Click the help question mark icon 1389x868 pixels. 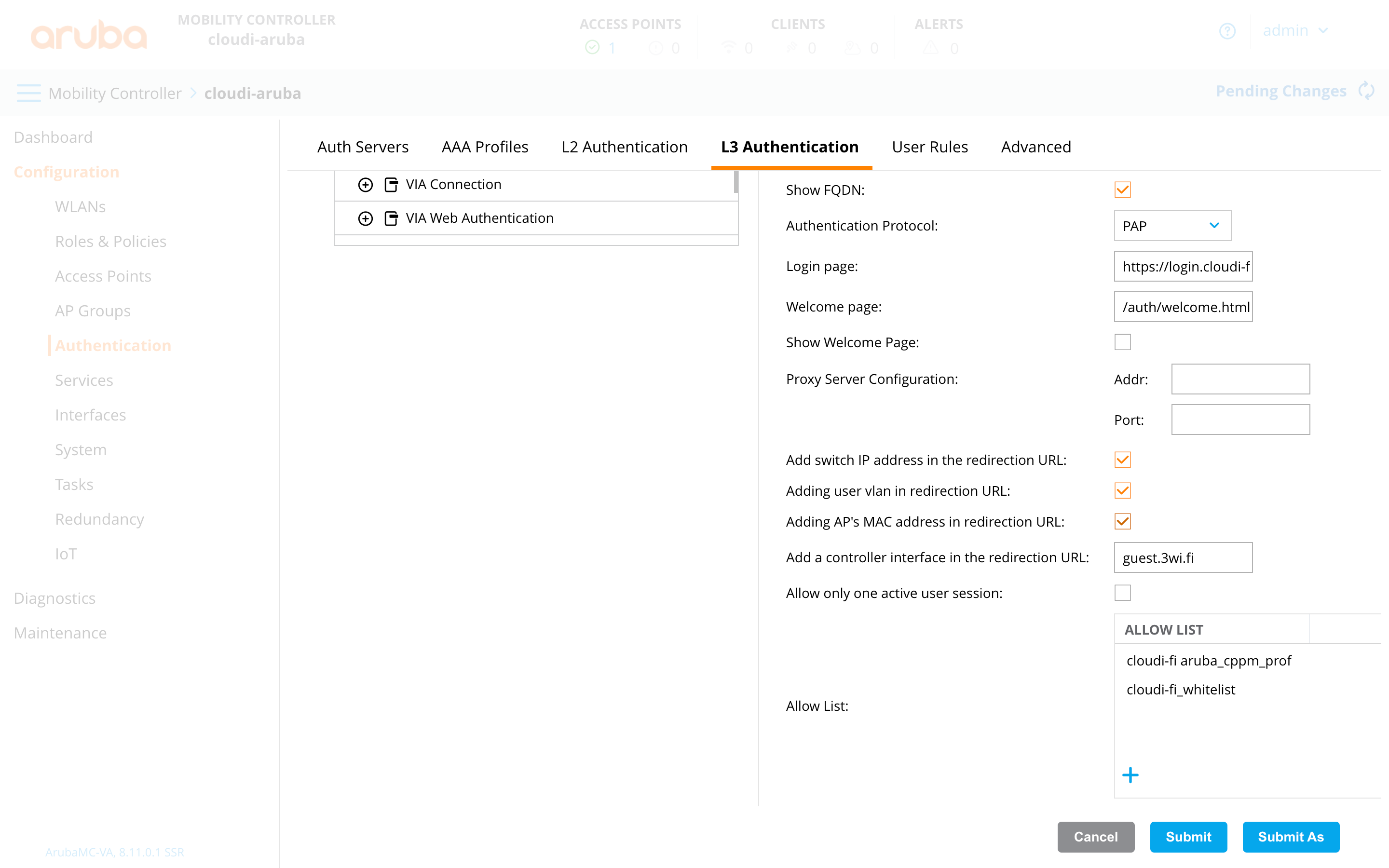coord(1228,31)
